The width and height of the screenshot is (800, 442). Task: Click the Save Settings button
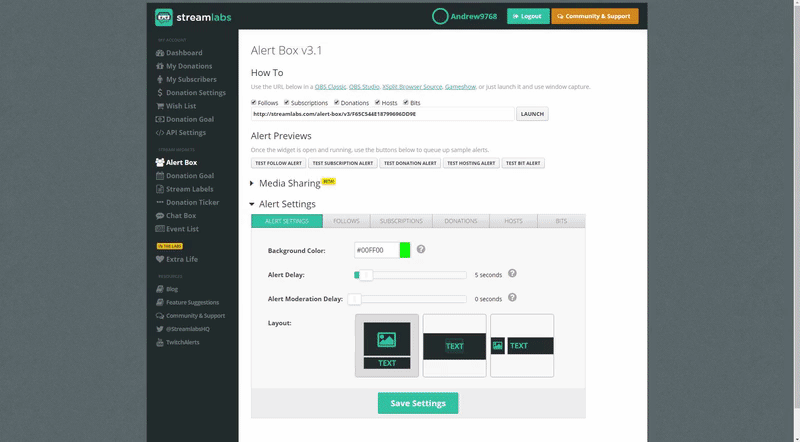pos(418,403)
